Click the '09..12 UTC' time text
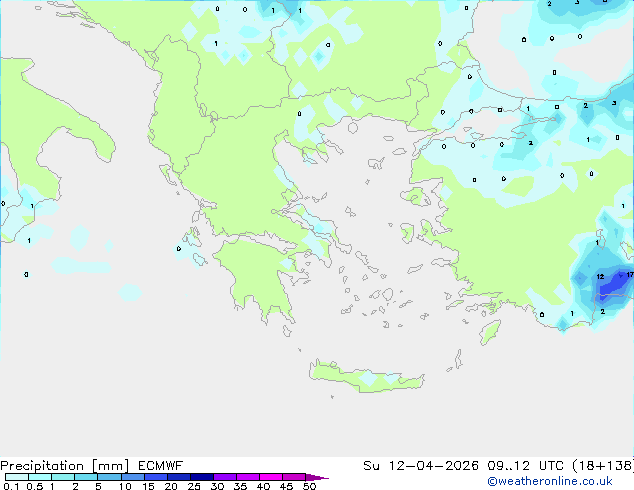This screenshot has width=634, height=490. coord(526,466)
